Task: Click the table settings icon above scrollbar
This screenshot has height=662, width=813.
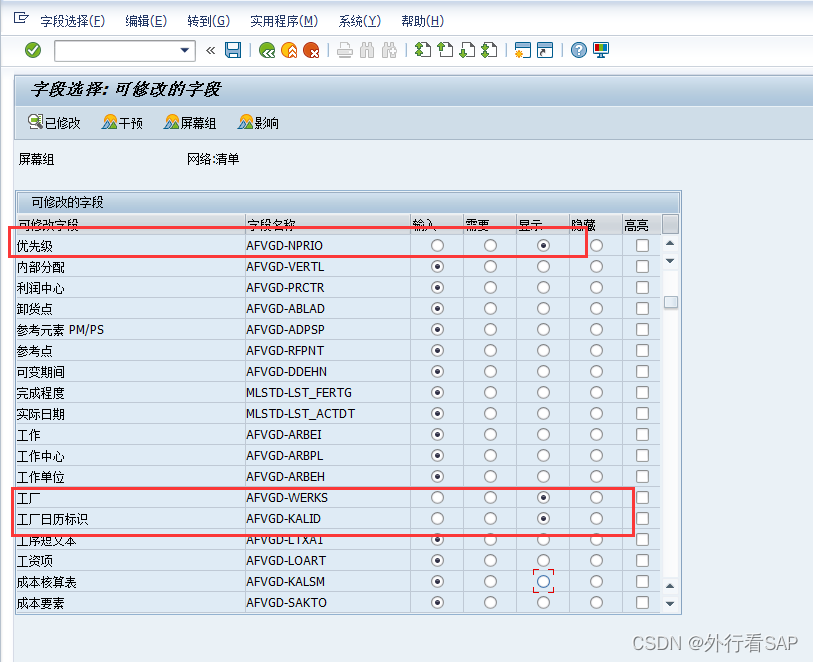Action: (670, 224)
